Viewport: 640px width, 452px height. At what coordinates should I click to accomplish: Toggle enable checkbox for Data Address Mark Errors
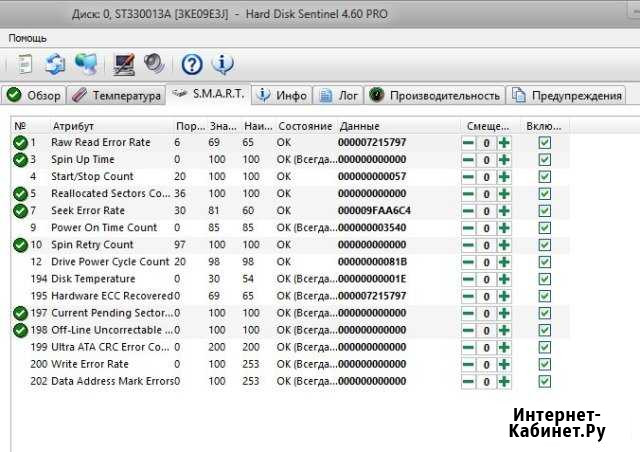tap(544, 381)
